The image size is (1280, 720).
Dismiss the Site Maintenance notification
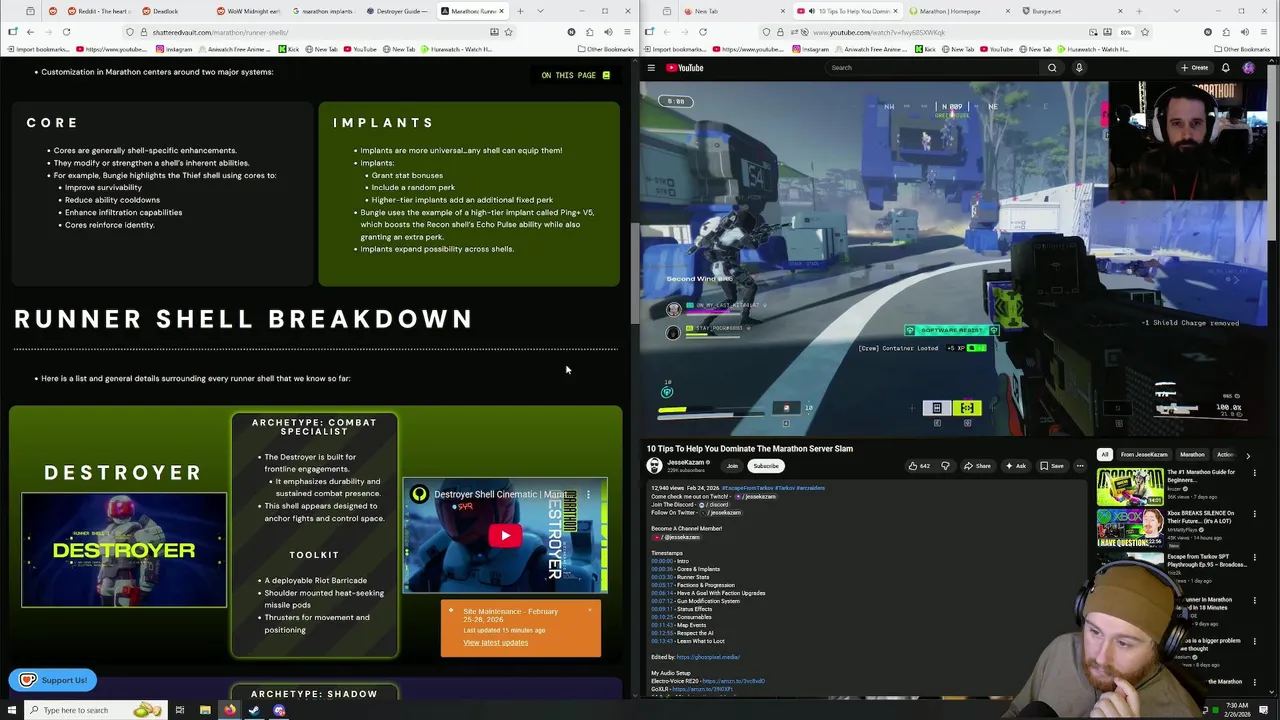coord(590,610)
